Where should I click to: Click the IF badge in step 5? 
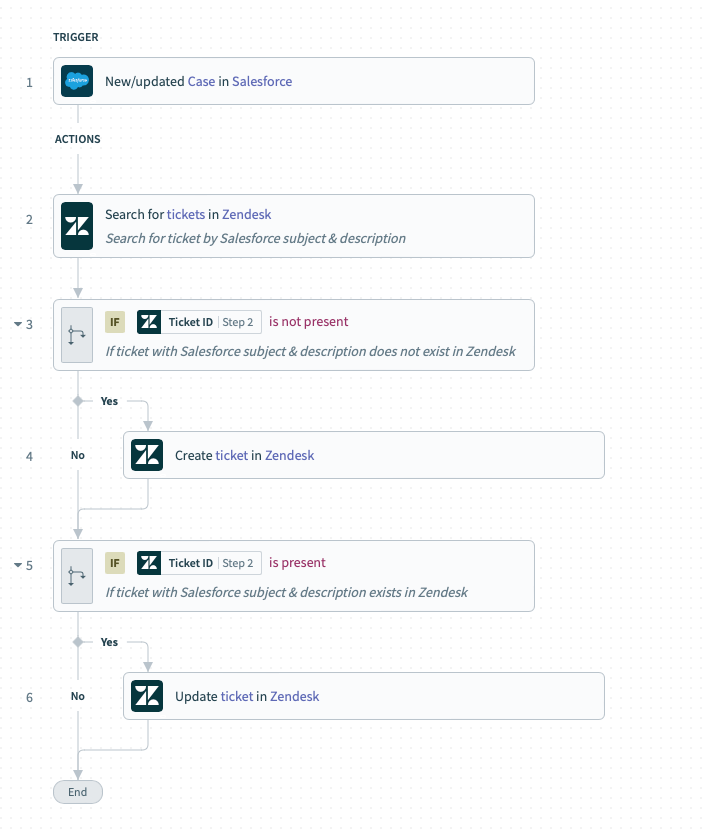[x=115, y=563]
